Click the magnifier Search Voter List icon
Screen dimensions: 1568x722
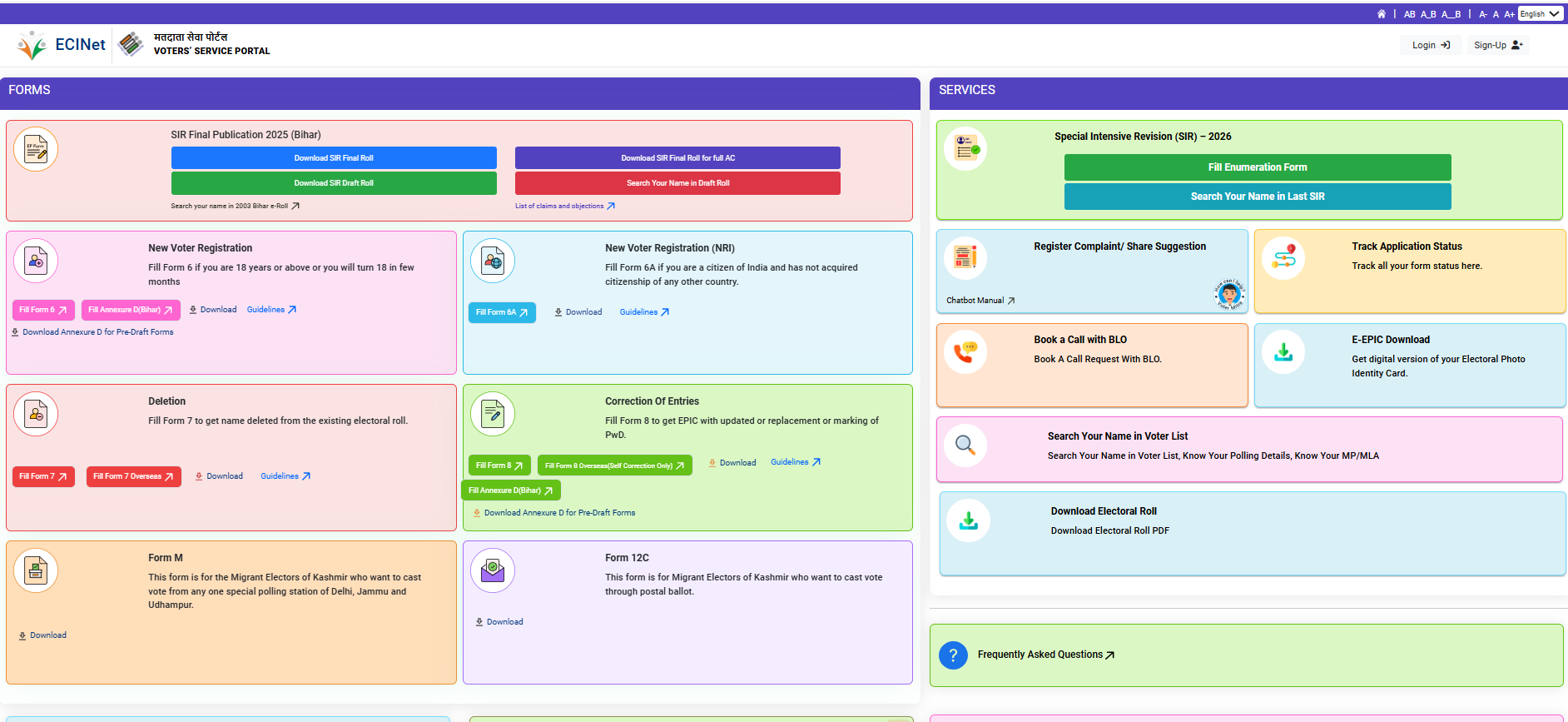[965, 446]
